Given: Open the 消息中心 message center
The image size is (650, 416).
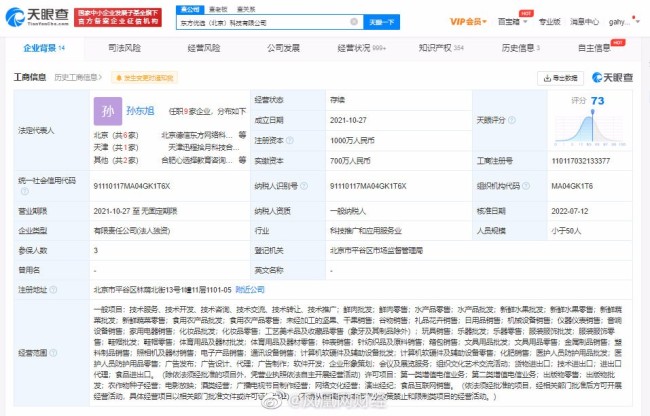Looking at the screenshot, I should coord(584,22).
